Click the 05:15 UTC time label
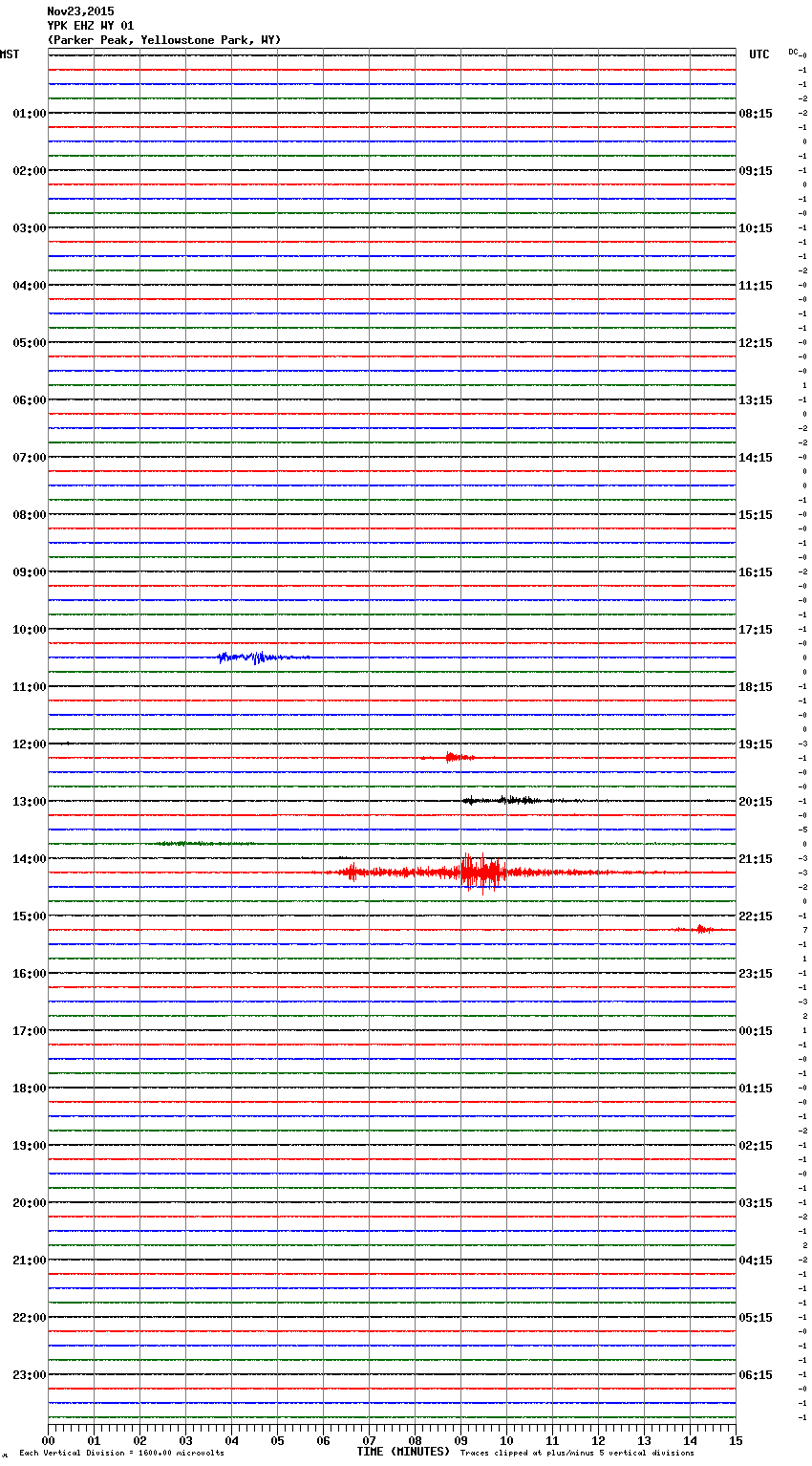The image size is (812, 1466). point(756,1318)
